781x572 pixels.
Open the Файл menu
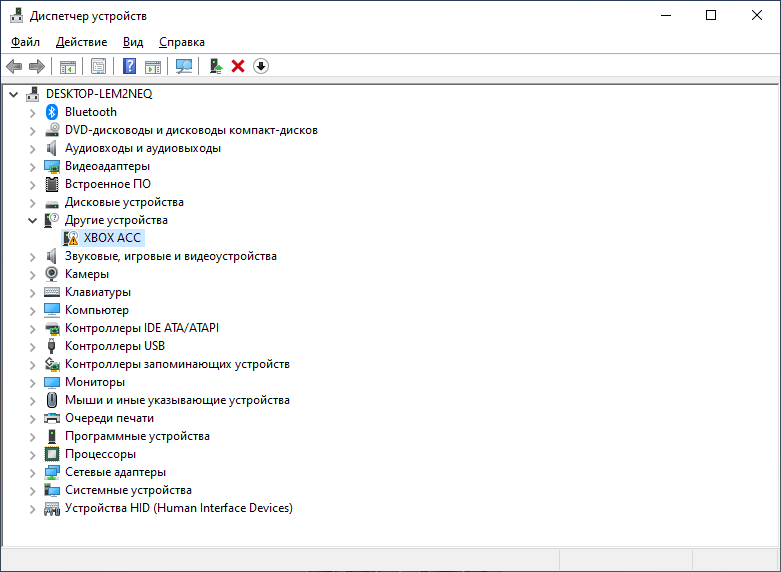pos(25,42)
